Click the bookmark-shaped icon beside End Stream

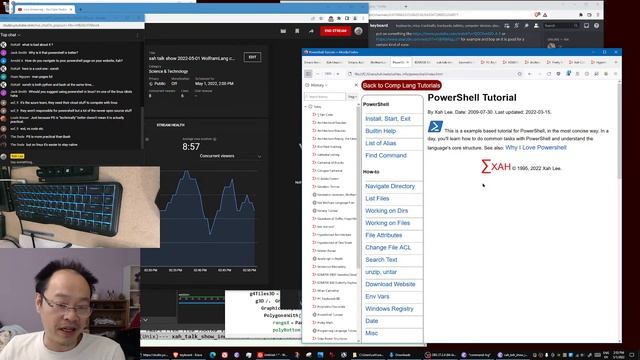(297, 31)
